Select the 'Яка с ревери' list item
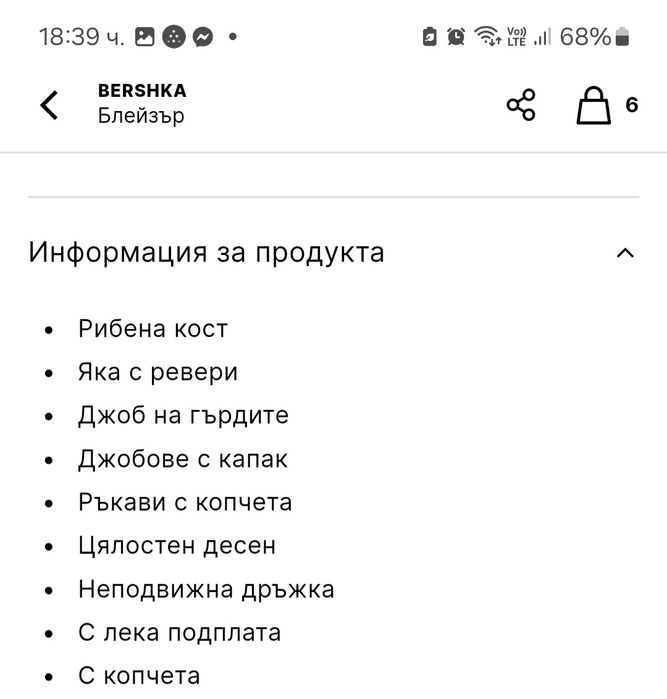This screenshot has height=699, width=667. (158, 373)
